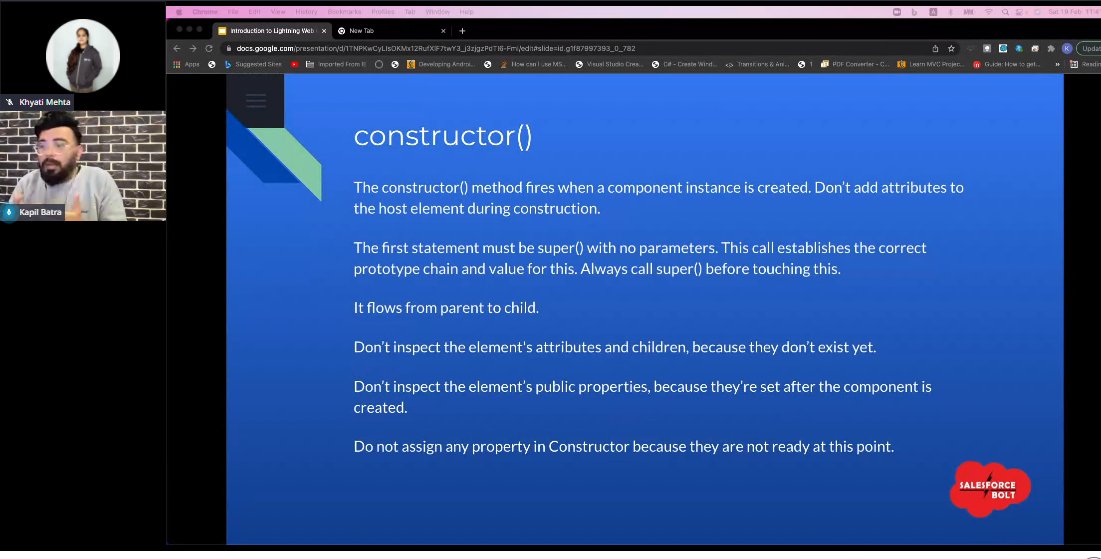This screenshot has height=559, width=1101.
Task: Switch to the Introduction to Lightning Web tab
Action: click(271, 31)
